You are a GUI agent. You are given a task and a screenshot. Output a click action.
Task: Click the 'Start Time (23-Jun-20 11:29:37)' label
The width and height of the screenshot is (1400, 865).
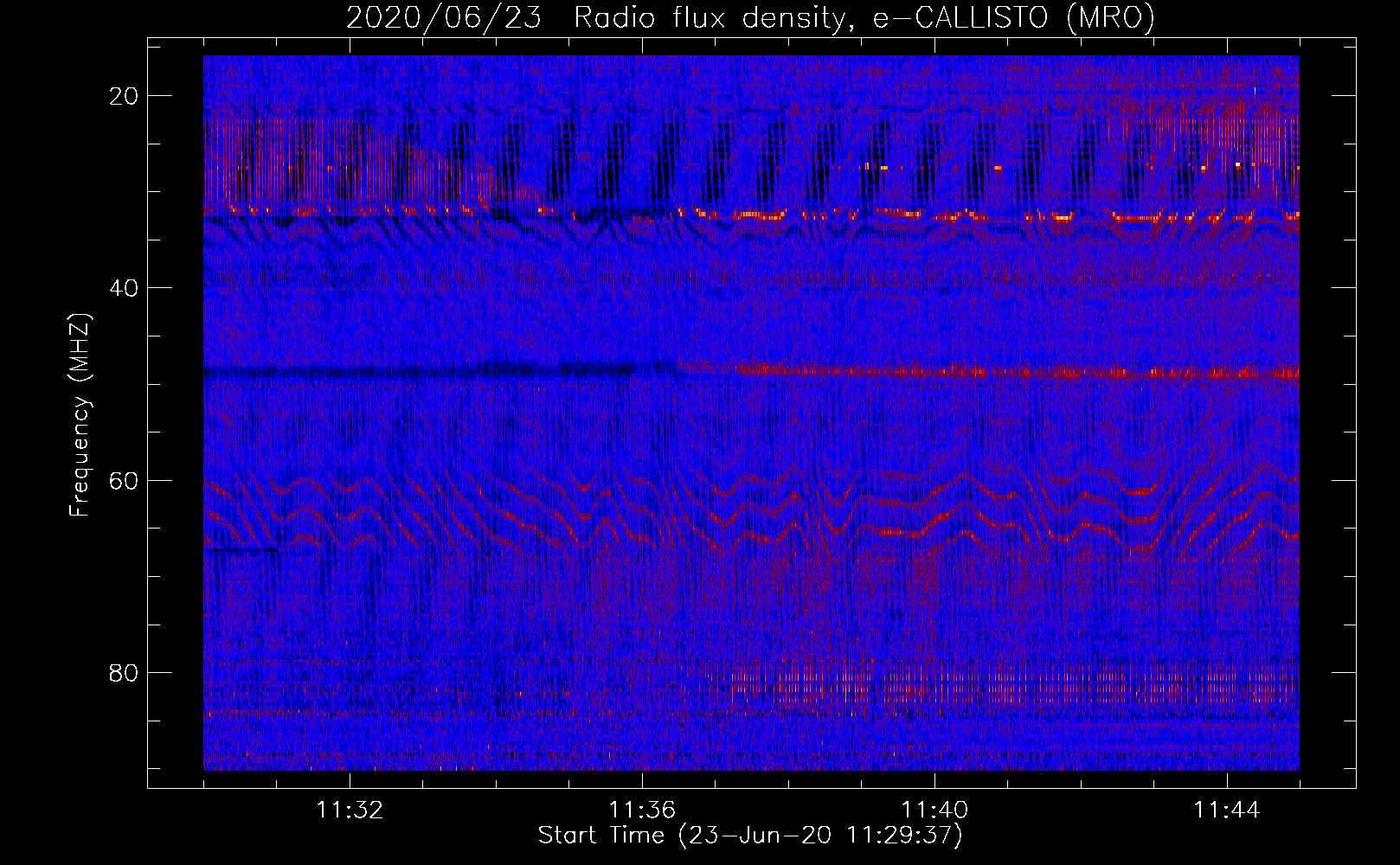[750, 836]
